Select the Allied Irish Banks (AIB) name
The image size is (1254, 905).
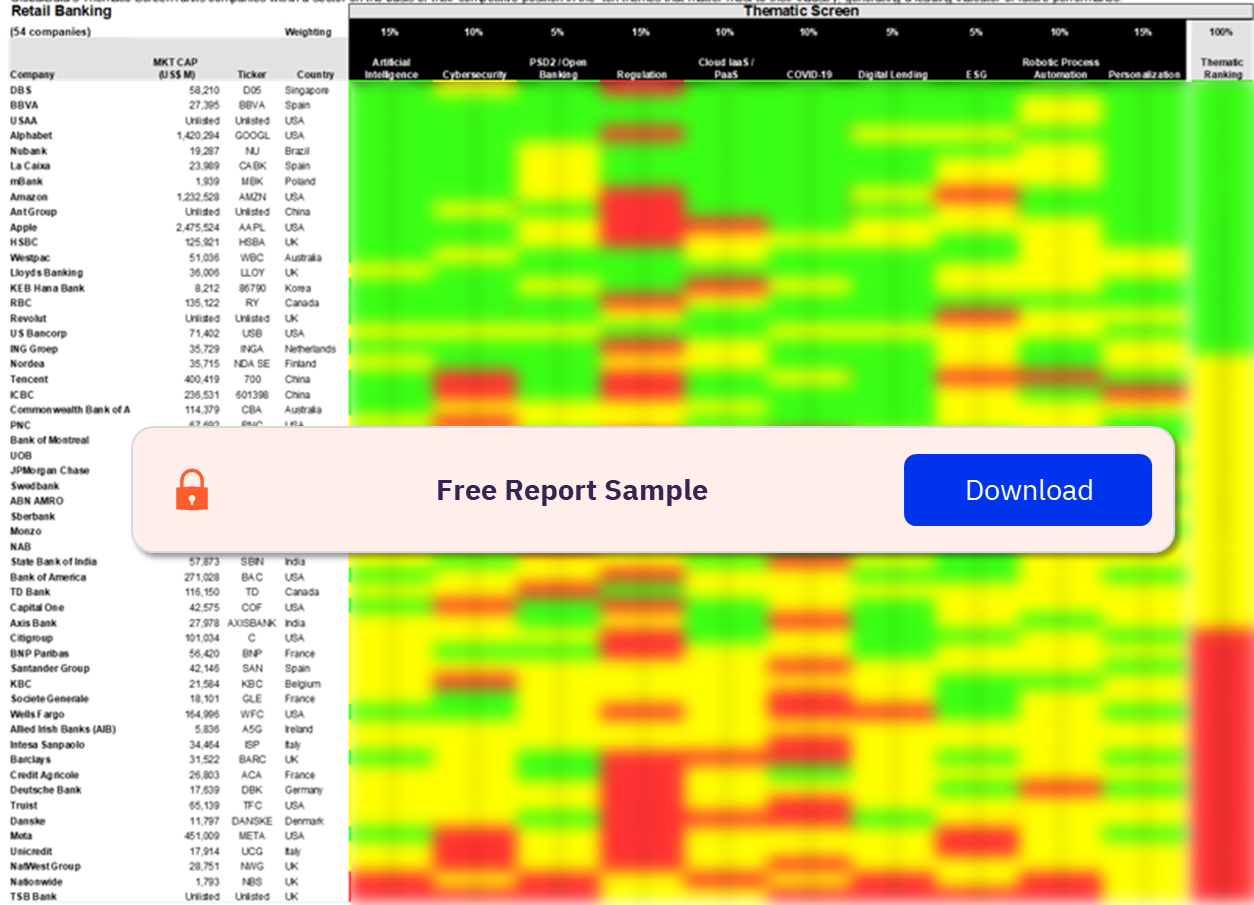tap(61, 730)
